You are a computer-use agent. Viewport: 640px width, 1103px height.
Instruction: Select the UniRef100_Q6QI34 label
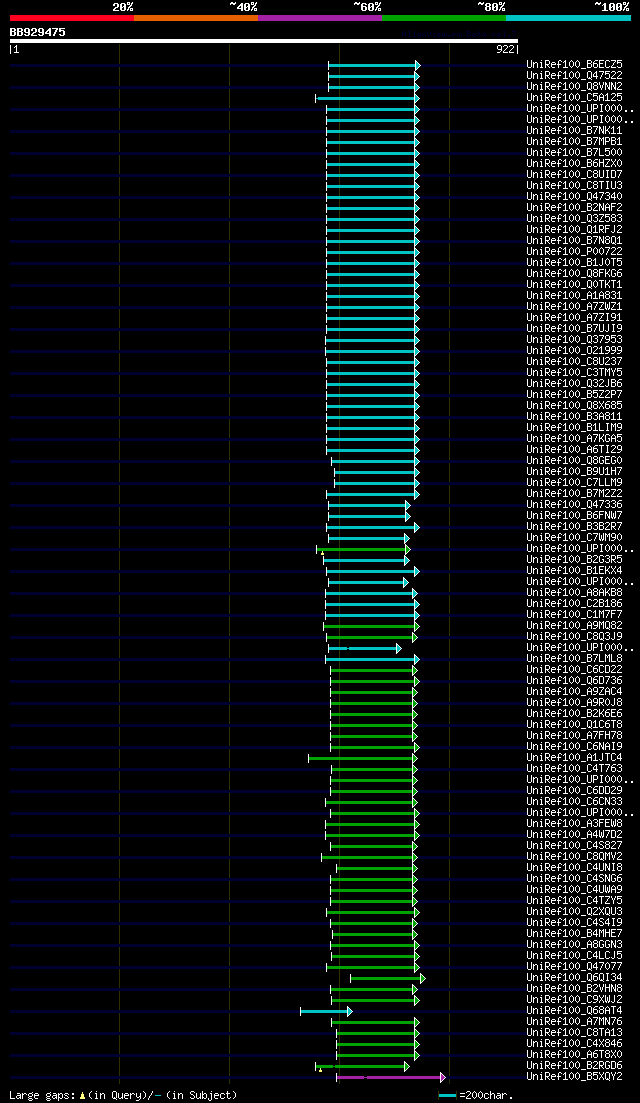point(574,977)
